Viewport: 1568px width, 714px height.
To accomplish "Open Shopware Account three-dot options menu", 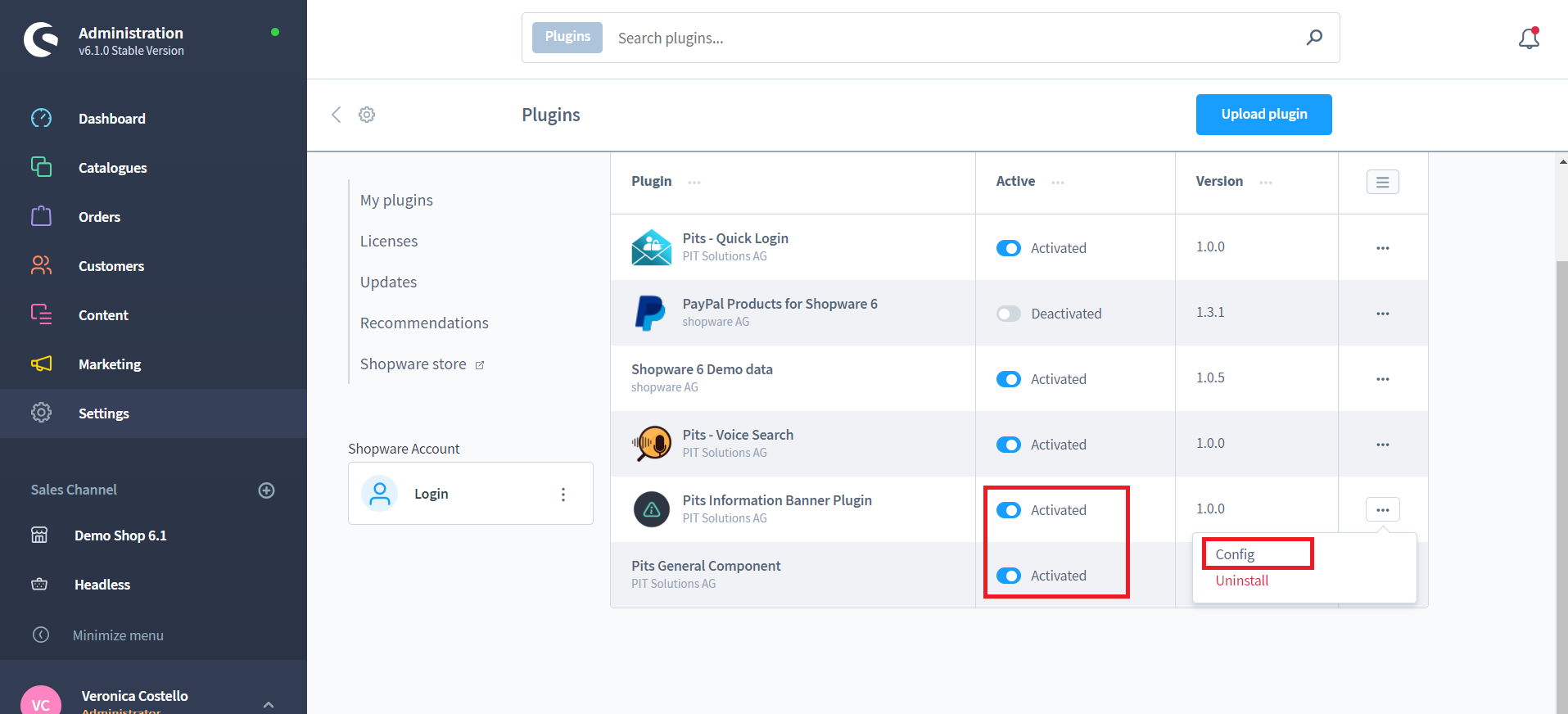I will click(x=563, y=495).
